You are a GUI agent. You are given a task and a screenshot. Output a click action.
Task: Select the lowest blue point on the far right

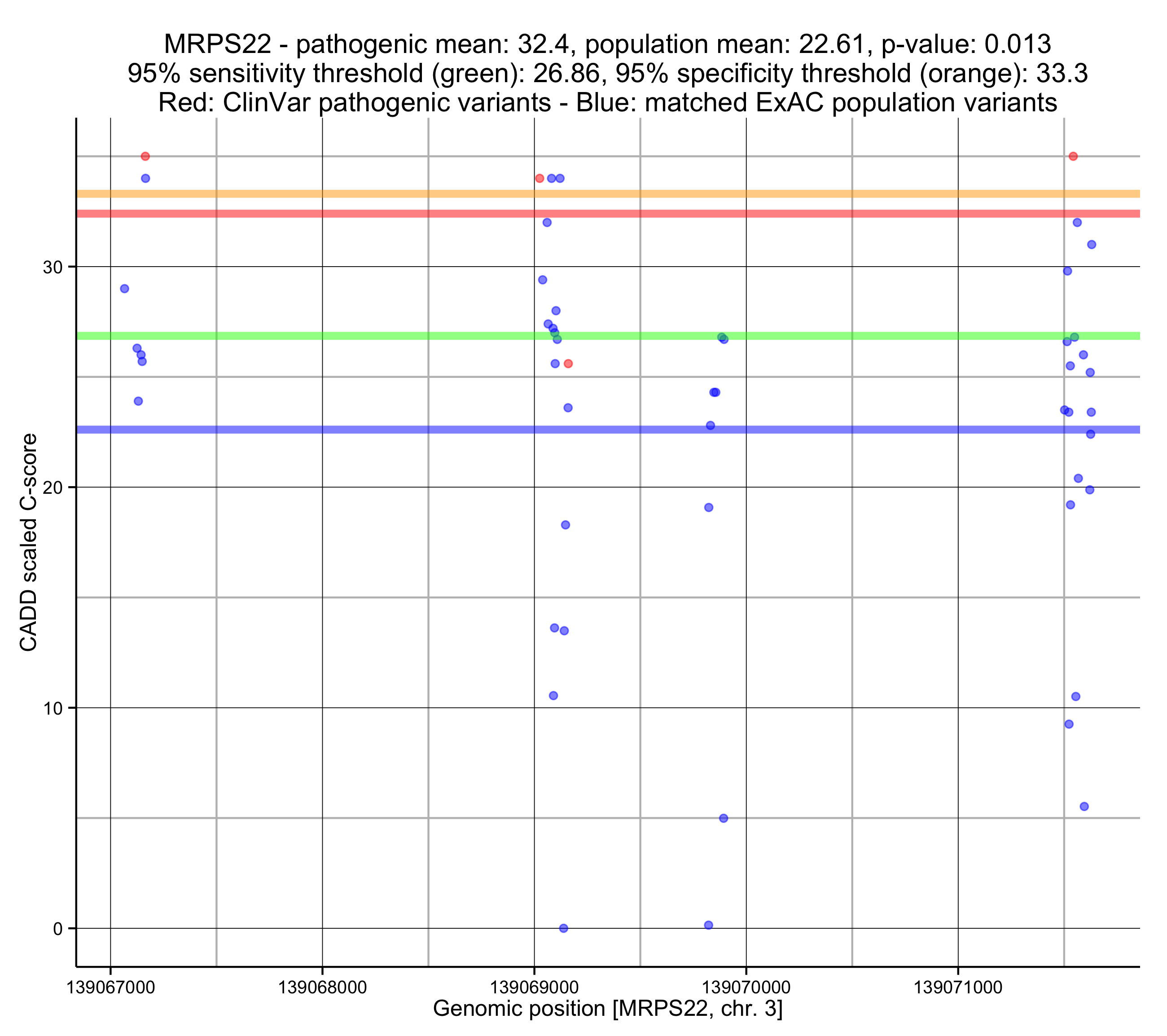(1084, 807)
